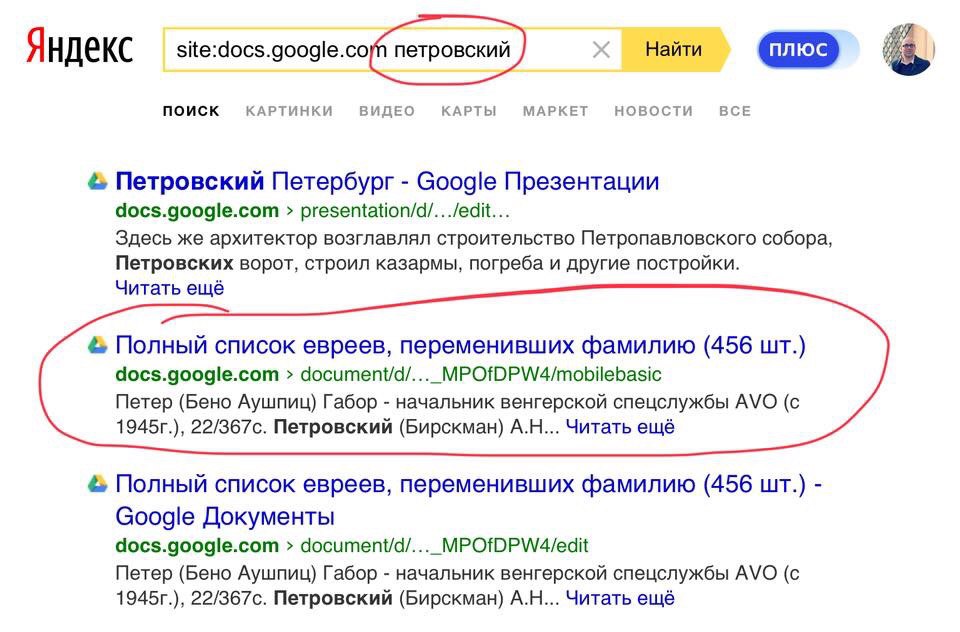Click the Yandex logo

tap(79, 49)
